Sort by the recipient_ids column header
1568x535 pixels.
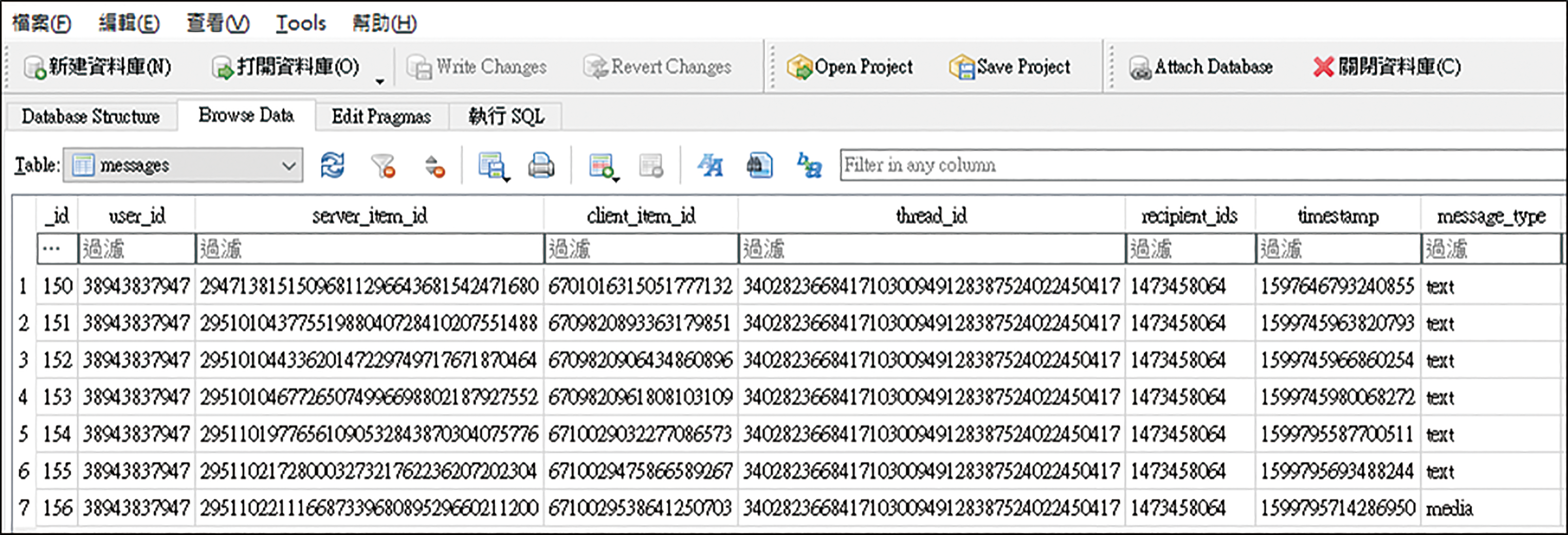click(1190, 215)
